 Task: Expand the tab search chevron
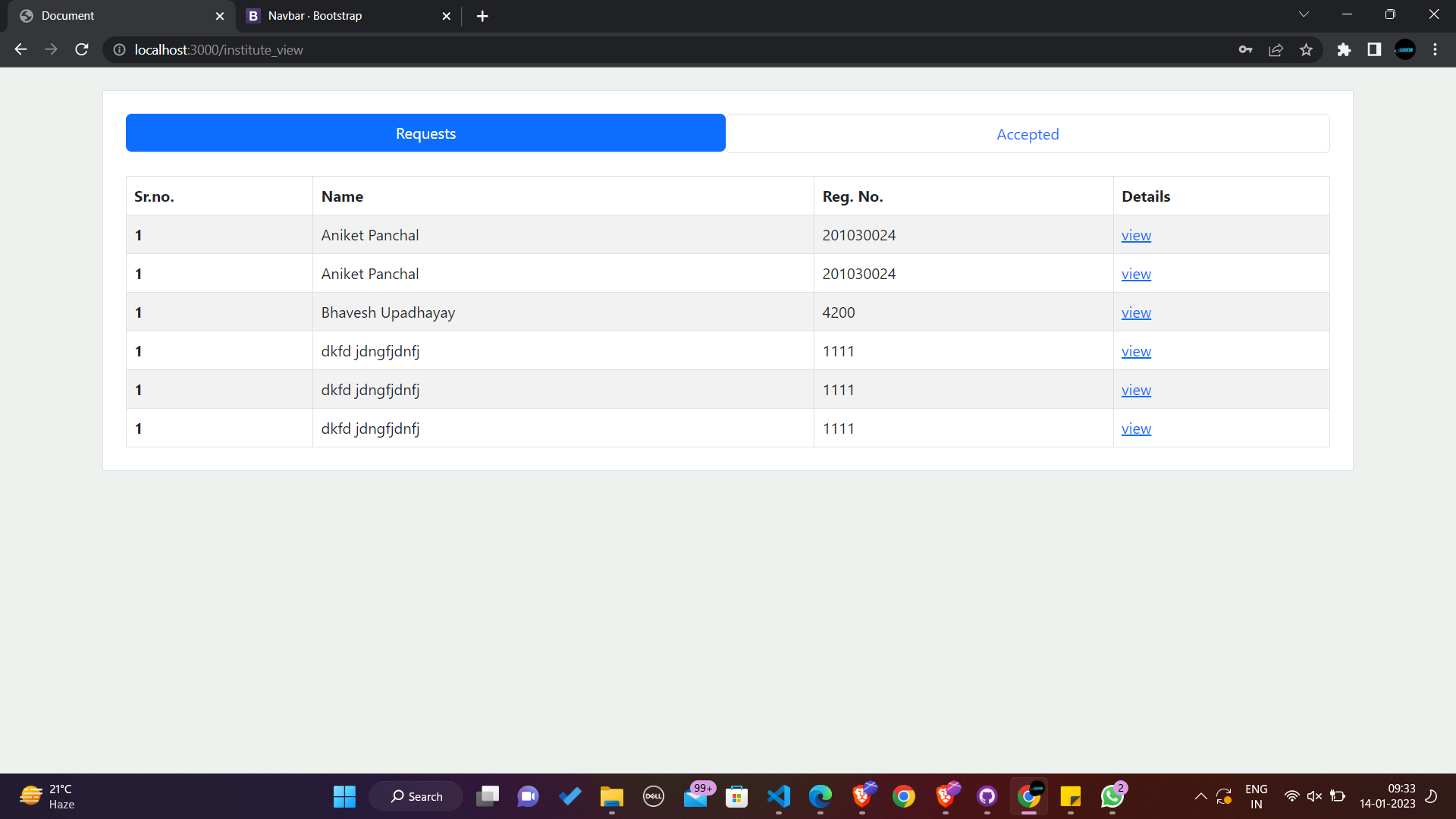1304,14
